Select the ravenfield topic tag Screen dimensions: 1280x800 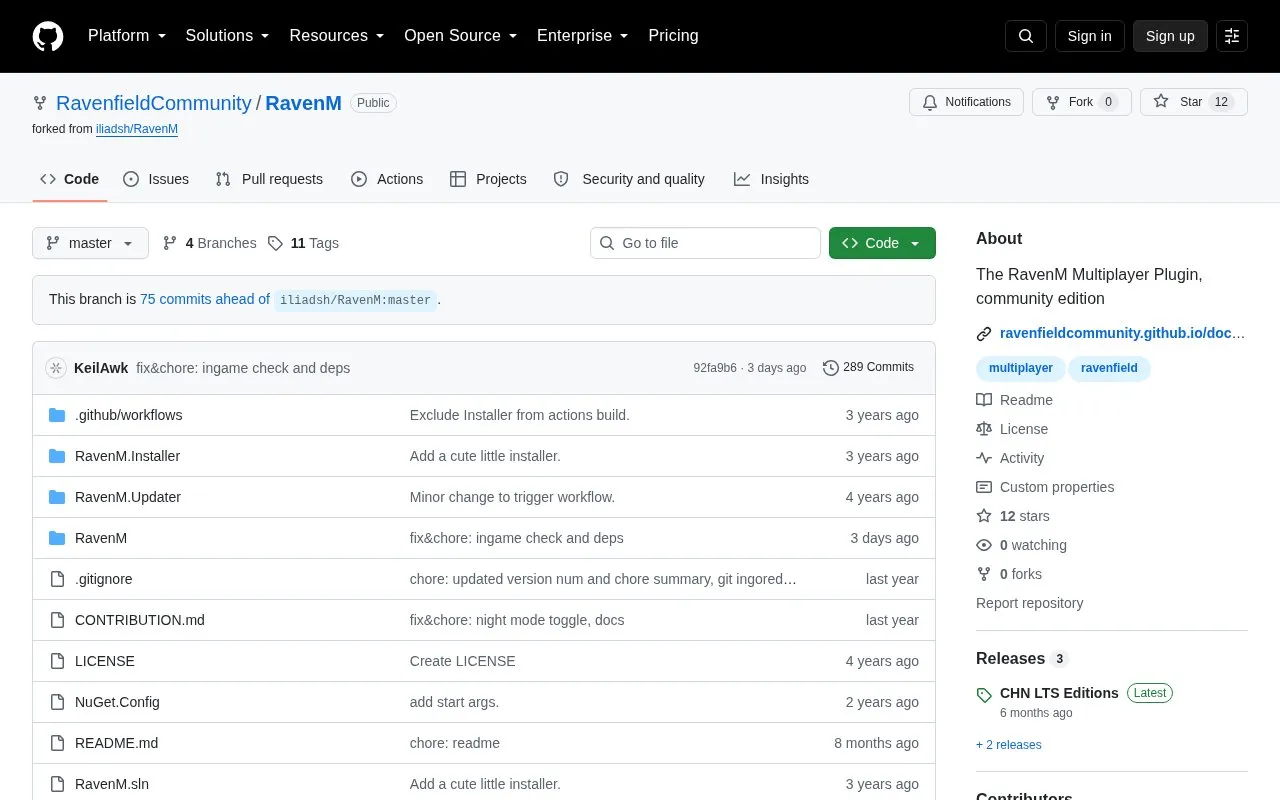click(x=1109, y=368)
